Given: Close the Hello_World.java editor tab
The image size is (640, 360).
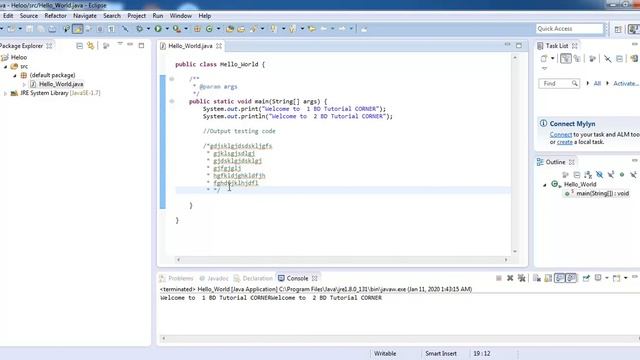Looking at the screenshot, I should tap(219, 46).
